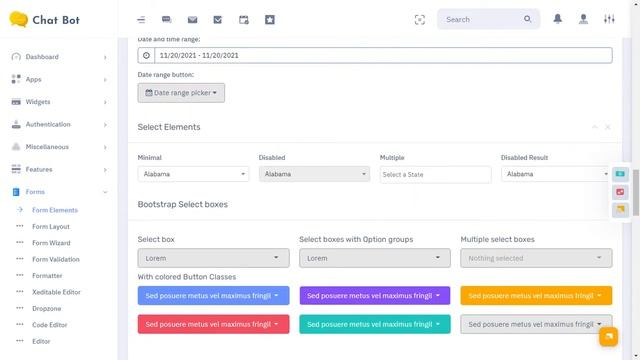This screenshot has height=360, width=640.
Task: Click the yellow side floating icon
Action: [x=620, y=210]
